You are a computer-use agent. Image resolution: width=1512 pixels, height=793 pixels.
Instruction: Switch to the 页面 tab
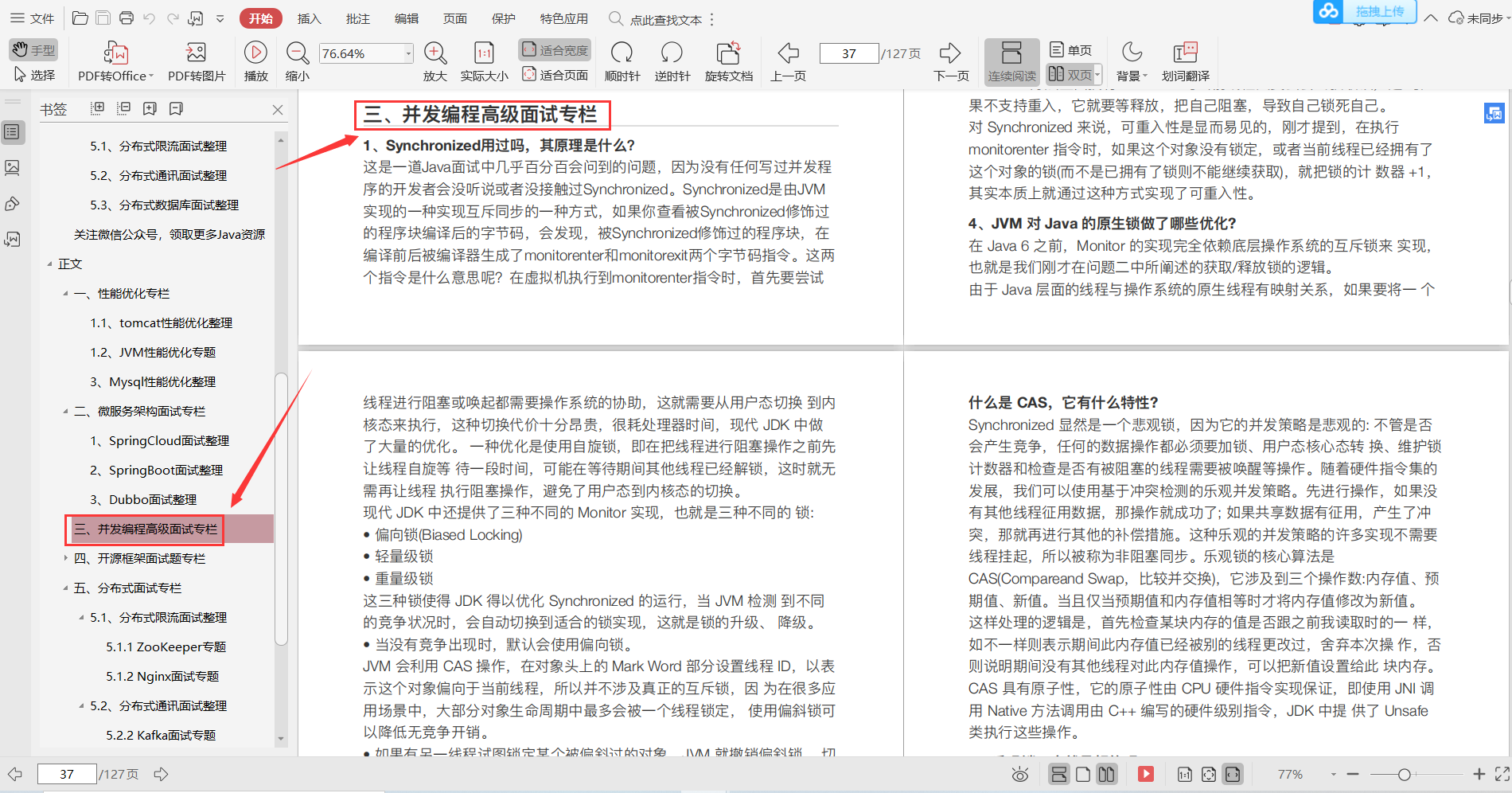pos(455,18)
